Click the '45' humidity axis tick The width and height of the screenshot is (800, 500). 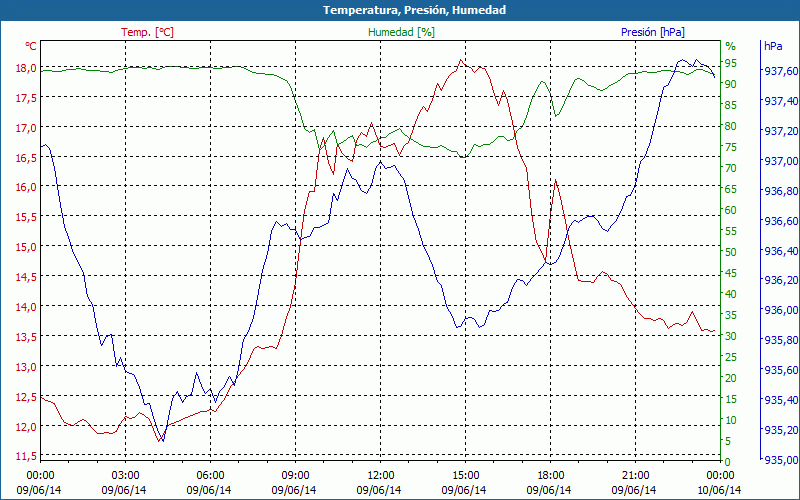[x=731, y=273]
